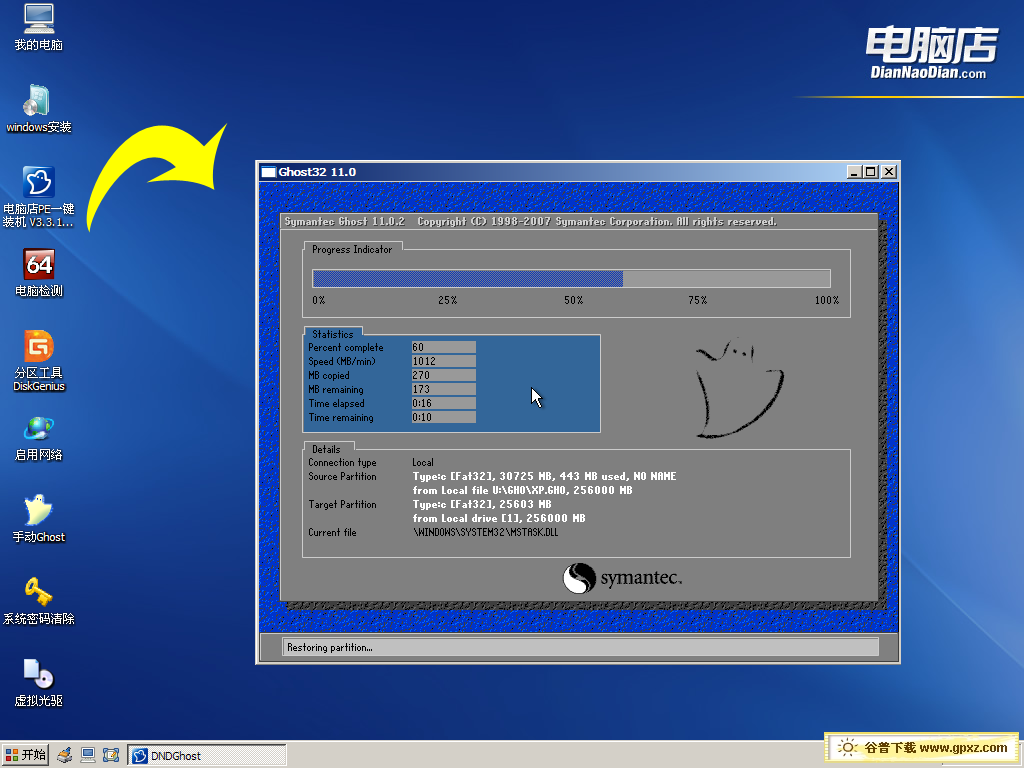
Task: Minimize the Ghost32 11.0 window
Action: [854, 172]
